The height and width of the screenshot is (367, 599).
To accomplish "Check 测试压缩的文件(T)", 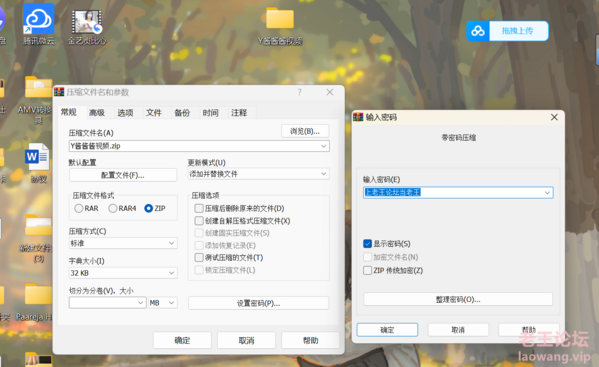I will coord(199,257).
